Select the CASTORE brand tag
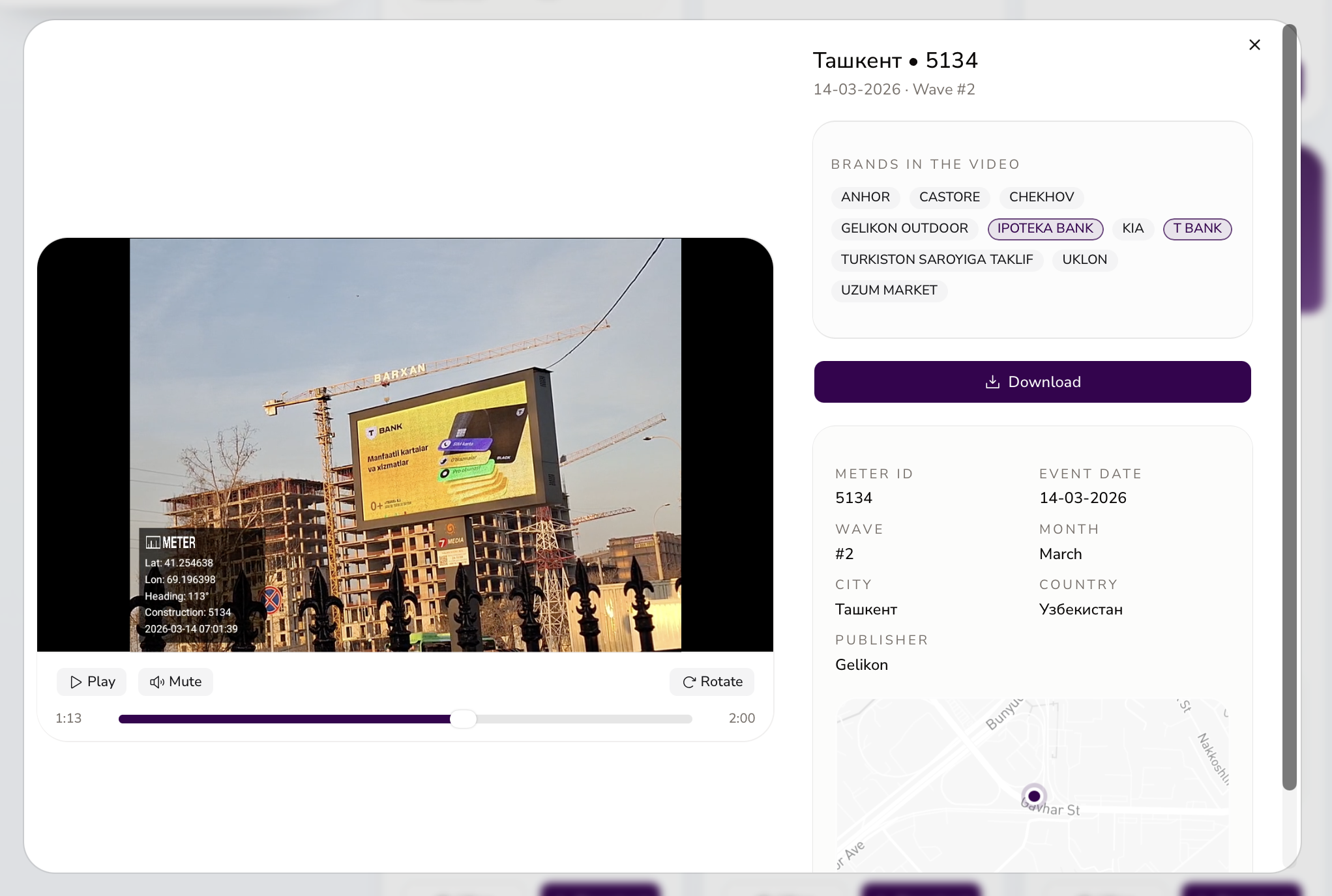This screenshot has width=1332, height=896. [x=949, y=197]
